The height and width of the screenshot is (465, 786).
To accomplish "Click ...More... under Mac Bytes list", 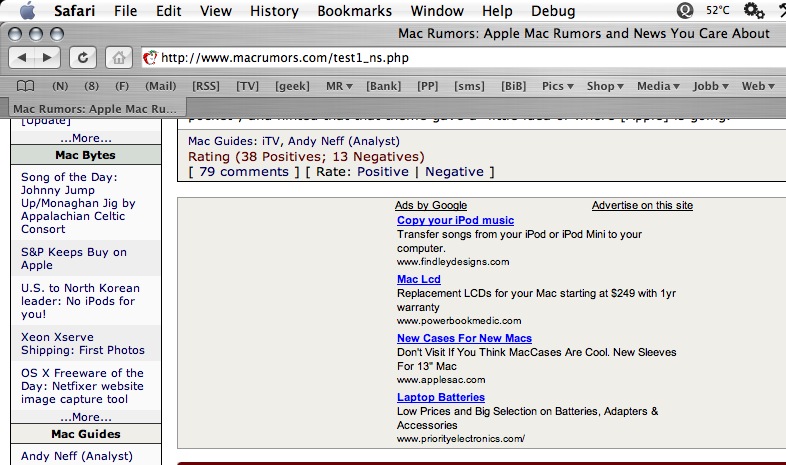I will [x=86, y=417].
